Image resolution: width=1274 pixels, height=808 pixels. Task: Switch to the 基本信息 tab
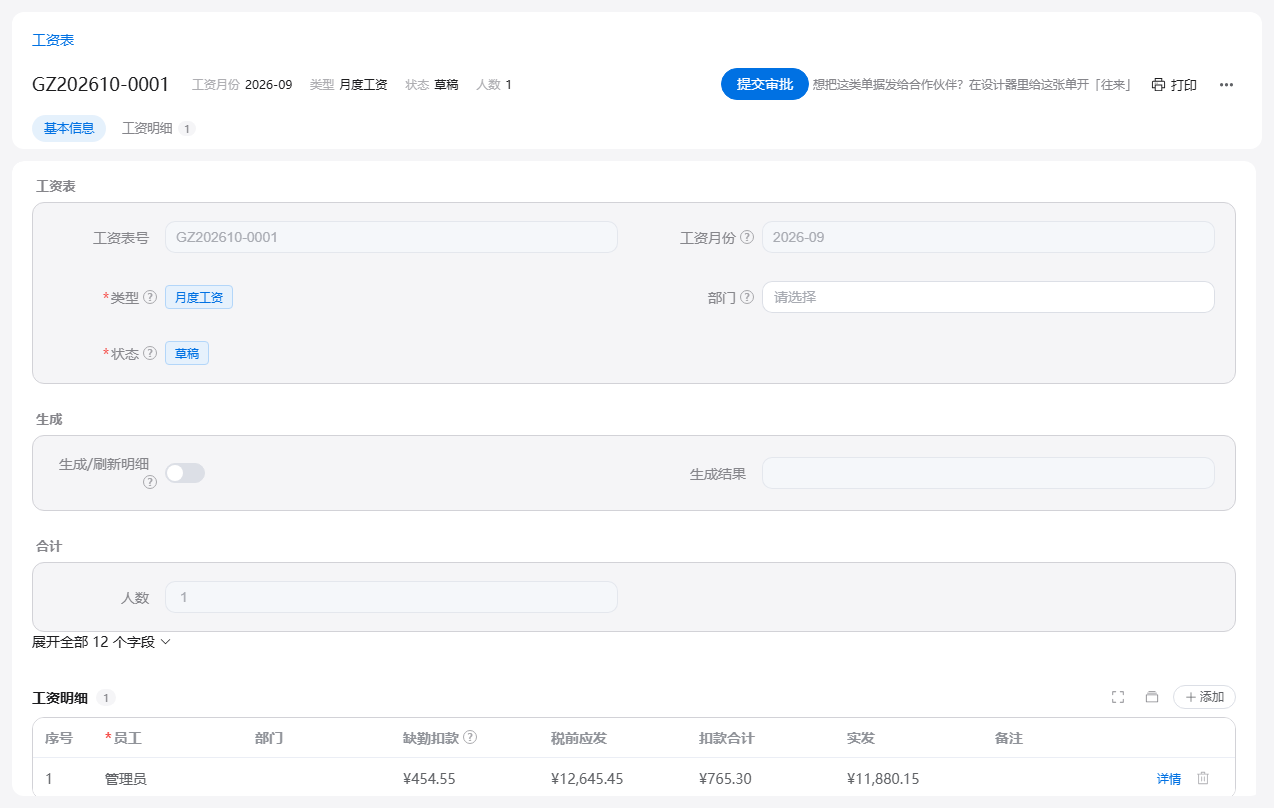point(69,128)
